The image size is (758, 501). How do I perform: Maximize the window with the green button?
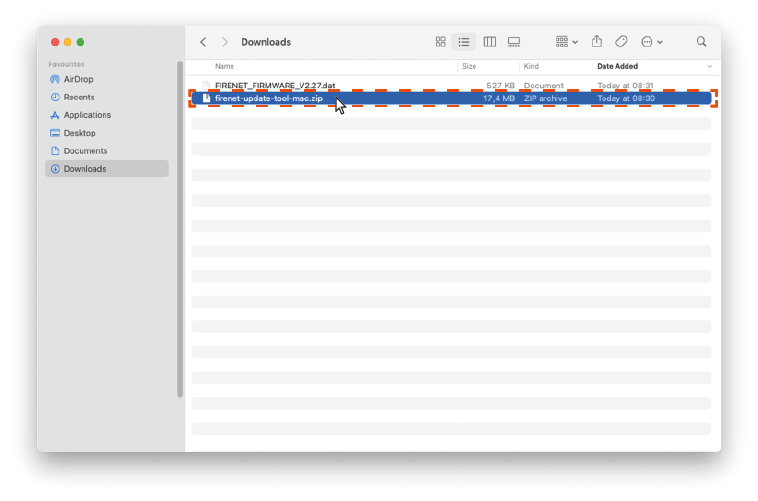(80, 42)
